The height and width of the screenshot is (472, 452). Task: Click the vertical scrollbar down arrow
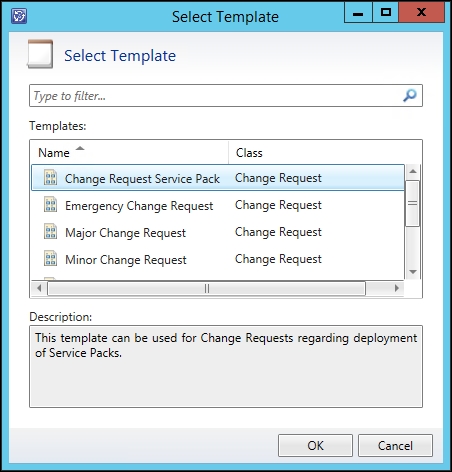pos(413,272)
